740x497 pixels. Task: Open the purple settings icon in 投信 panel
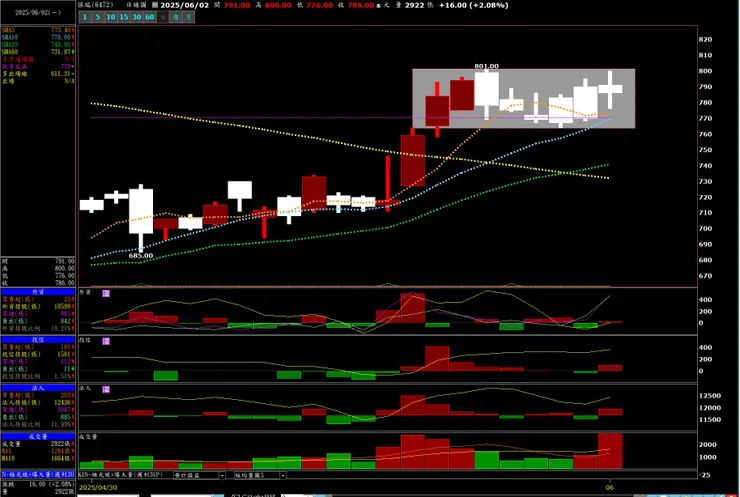[106, 341]
